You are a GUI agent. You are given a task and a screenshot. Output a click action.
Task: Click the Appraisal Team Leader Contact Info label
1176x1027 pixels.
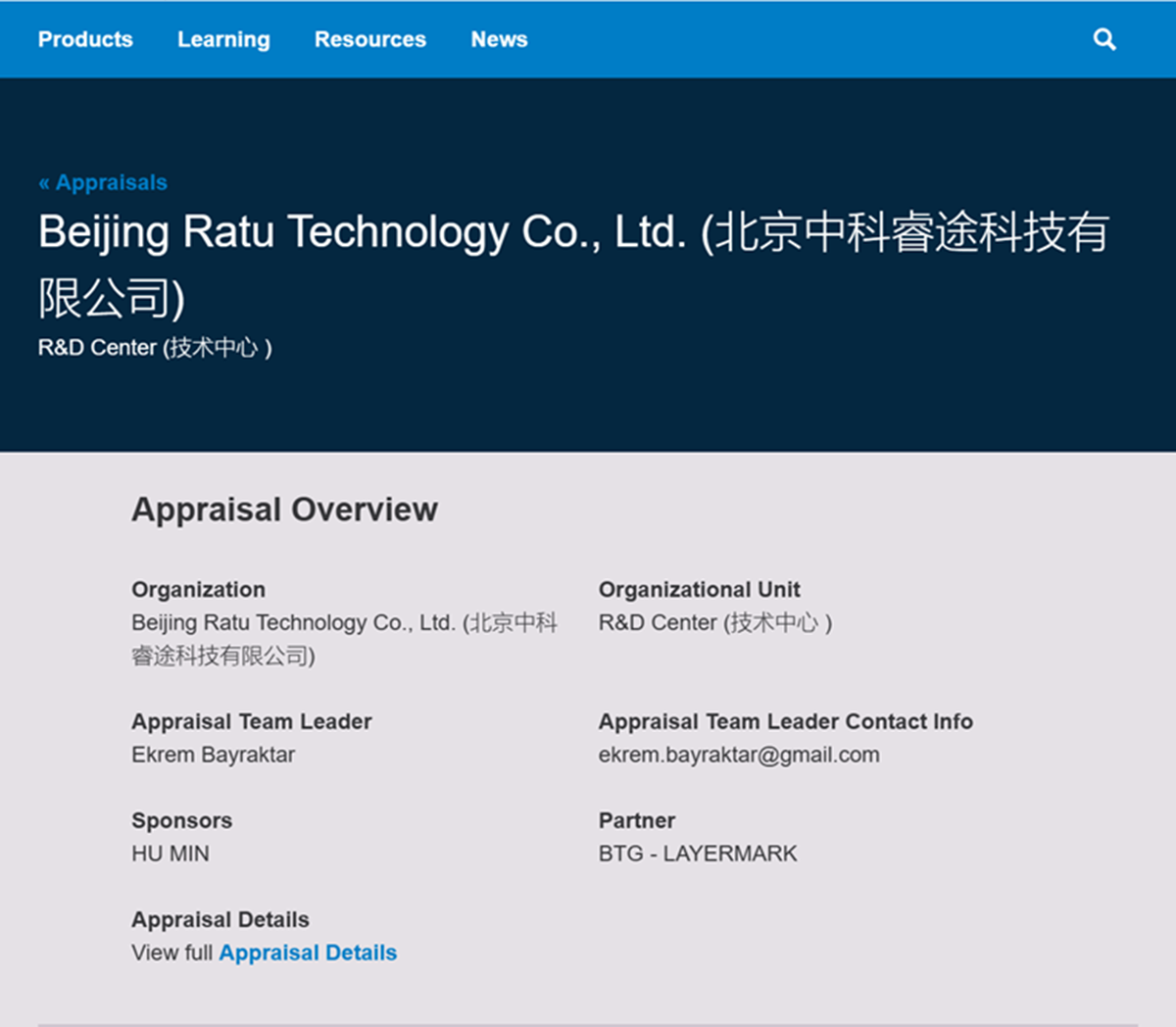[x=786, y=721]
